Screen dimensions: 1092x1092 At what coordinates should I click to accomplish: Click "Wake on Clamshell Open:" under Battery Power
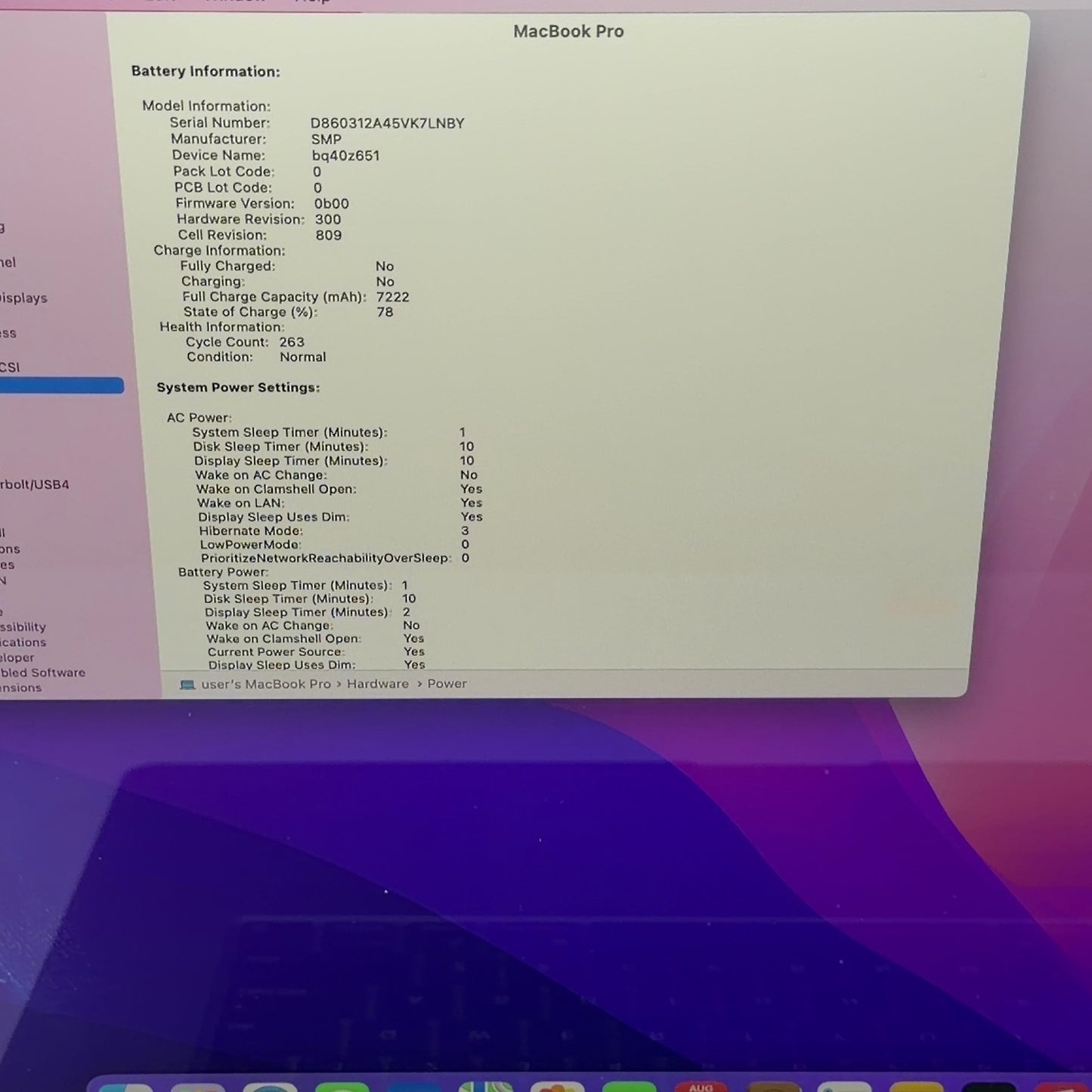[284, 639]
